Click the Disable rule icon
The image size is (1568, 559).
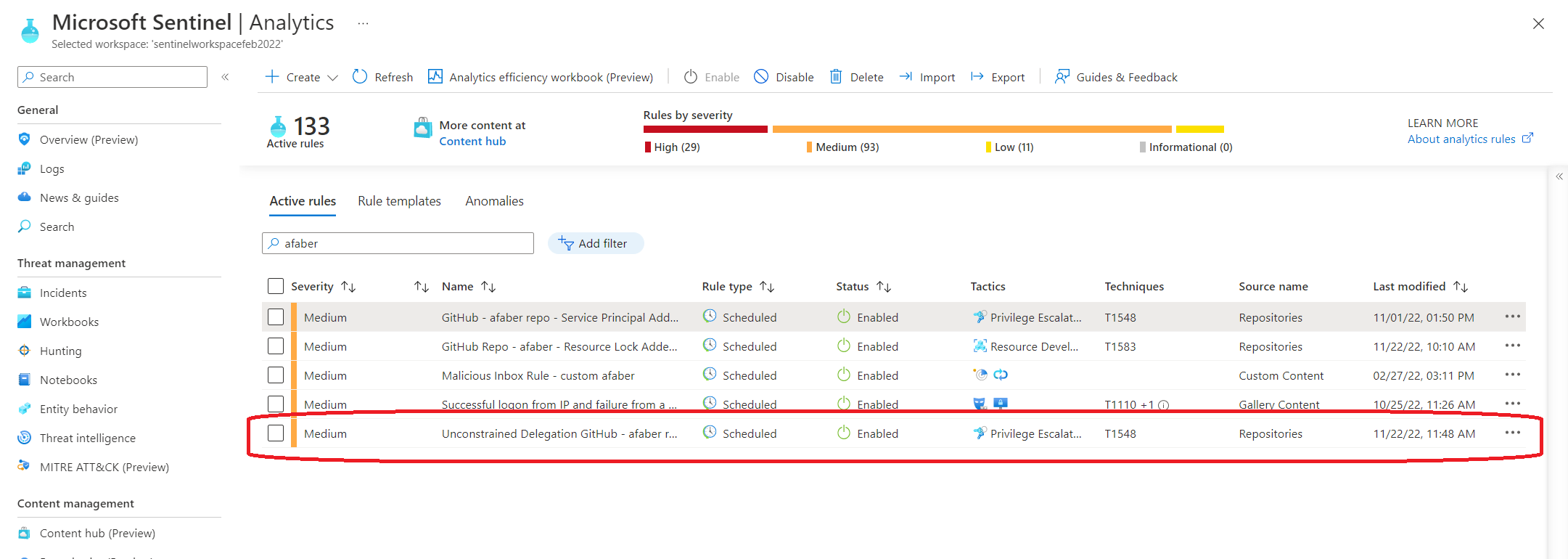tap(761, 76)
